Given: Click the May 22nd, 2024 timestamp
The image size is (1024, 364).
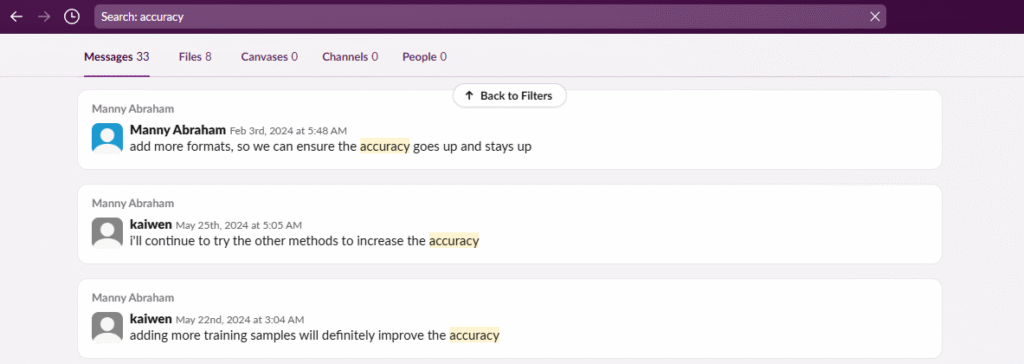Looking at the screenshot, I should tap(240, 320).
